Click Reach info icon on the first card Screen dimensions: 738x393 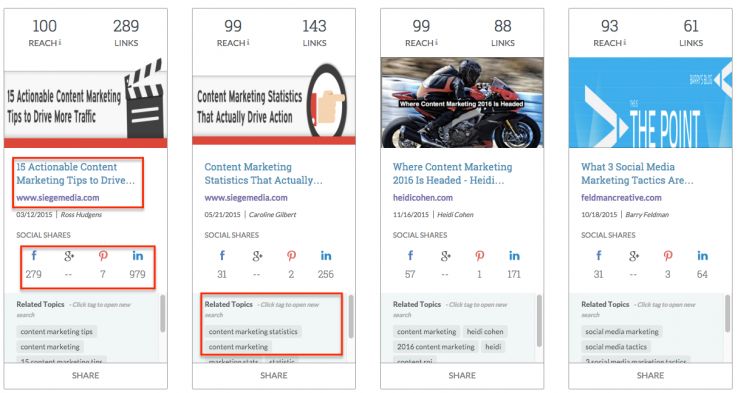click(x=60, y=42)
